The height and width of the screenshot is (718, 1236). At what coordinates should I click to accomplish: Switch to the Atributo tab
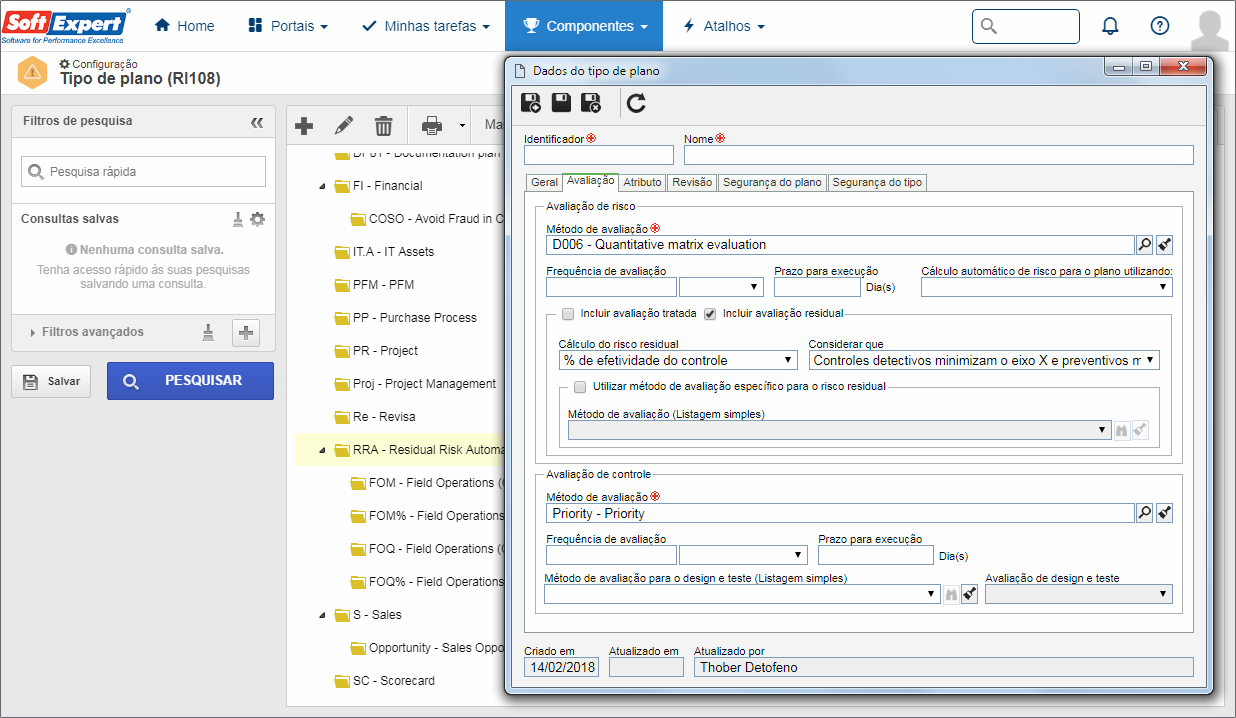(642, 182)
